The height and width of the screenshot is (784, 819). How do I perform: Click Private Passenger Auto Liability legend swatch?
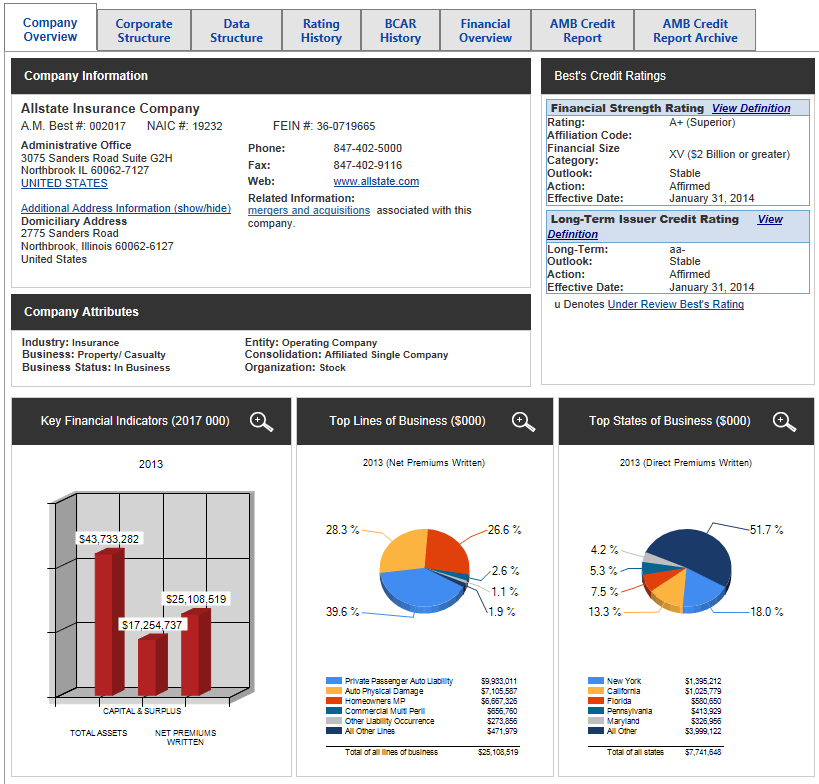click(x=334, y=681)
